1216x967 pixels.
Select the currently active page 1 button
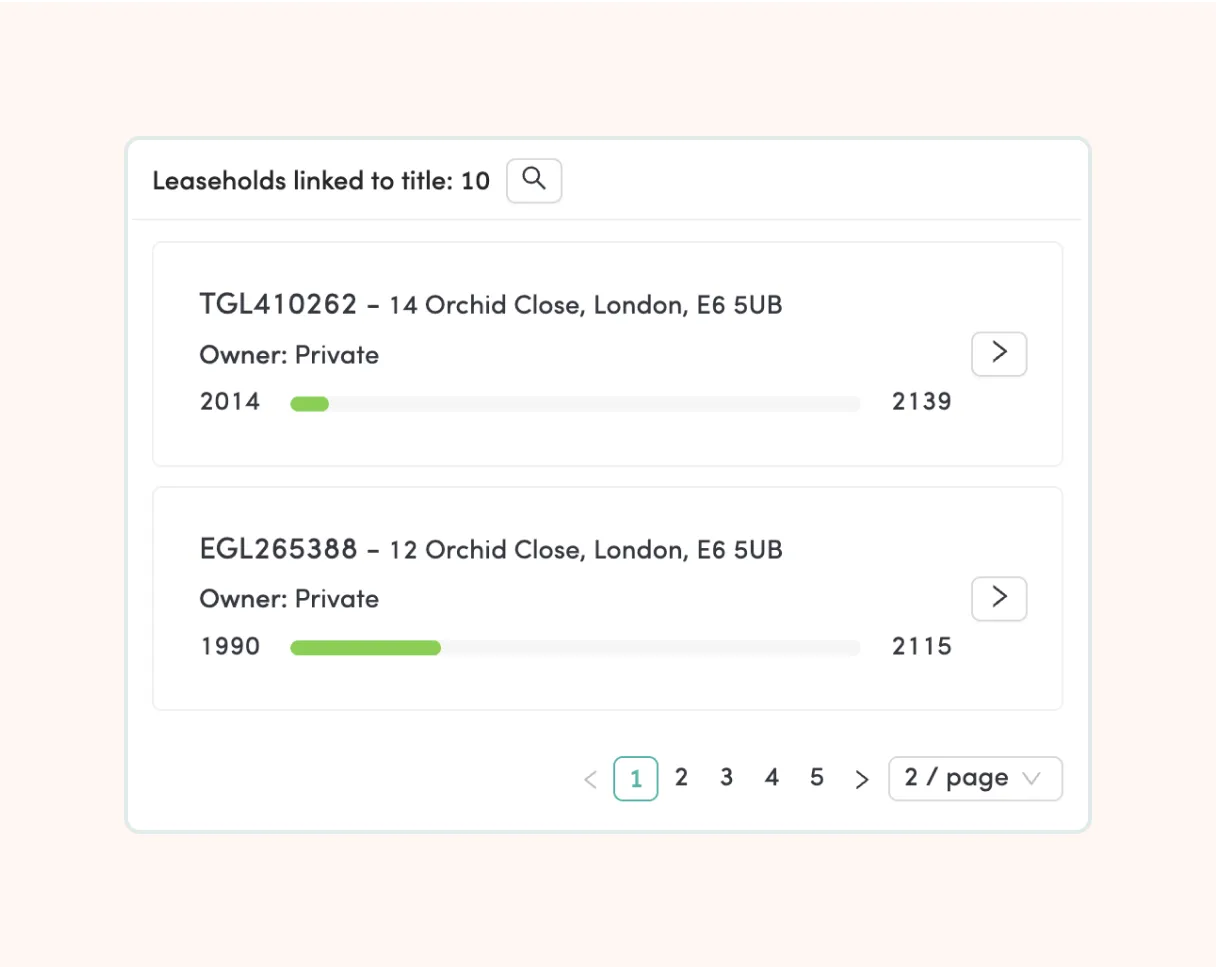click(x=636, y=778)
